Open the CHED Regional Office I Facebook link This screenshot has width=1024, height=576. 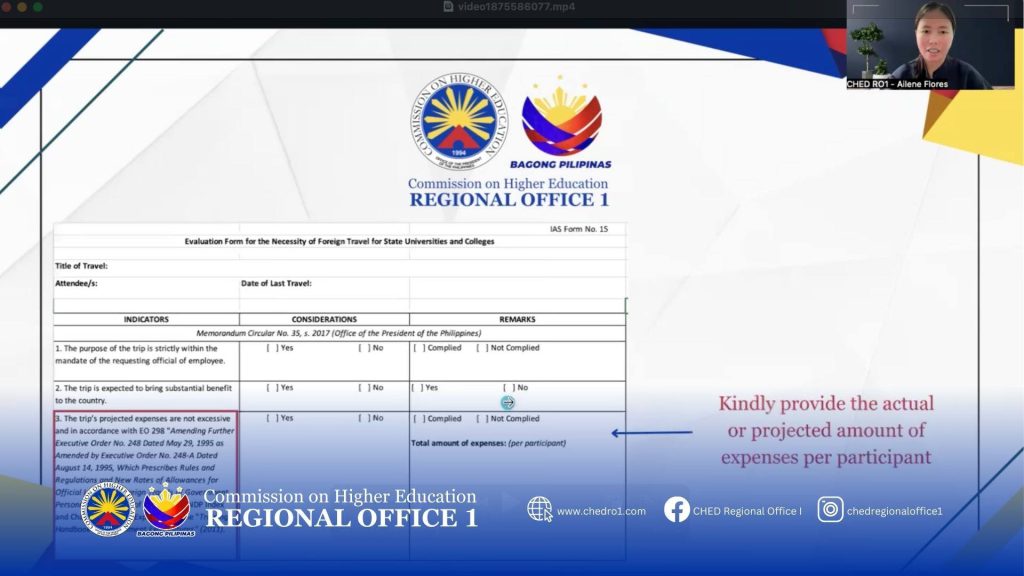tap(747, 511)
